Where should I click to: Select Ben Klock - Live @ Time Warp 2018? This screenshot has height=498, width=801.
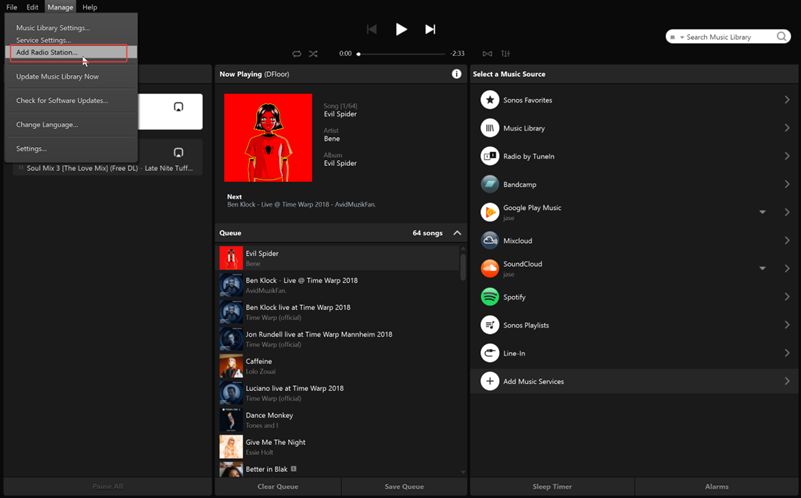338,285
